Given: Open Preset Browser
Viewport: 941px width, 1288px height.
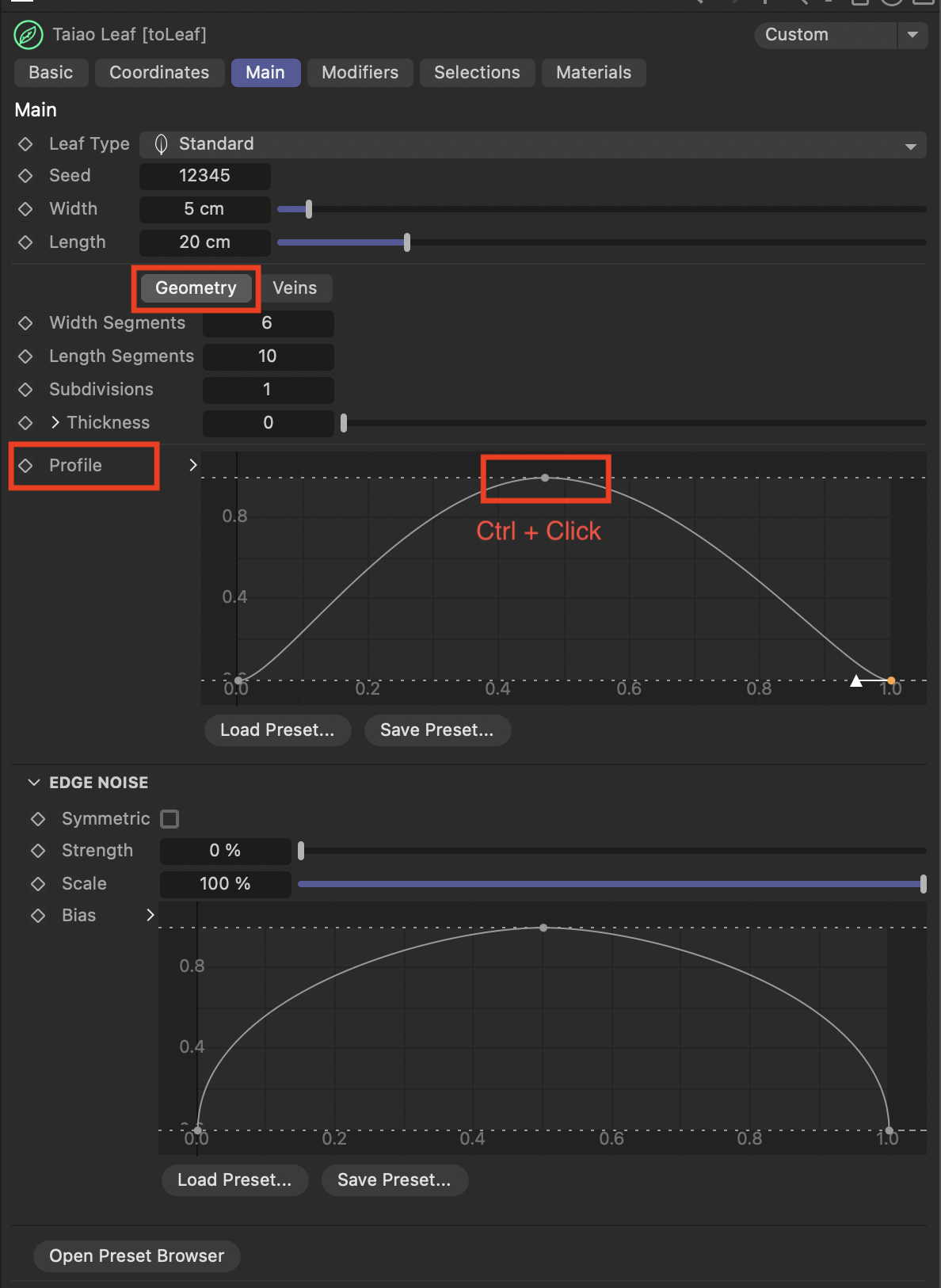Looking at the screenshot, I should 136,1256.
